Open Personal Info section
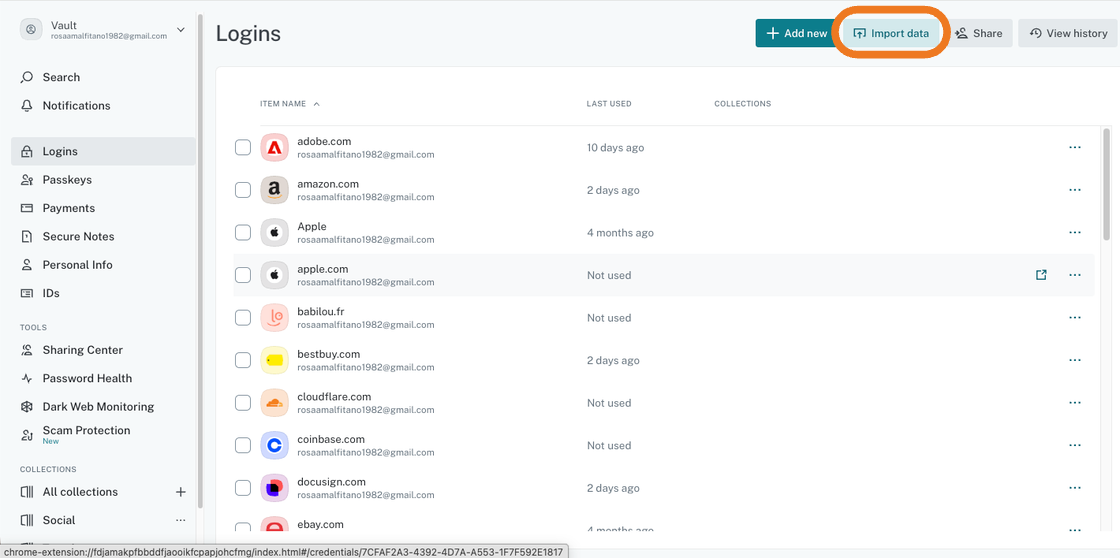The height and width of the screenshot is (558, 1120). click(x=104, y=265)
